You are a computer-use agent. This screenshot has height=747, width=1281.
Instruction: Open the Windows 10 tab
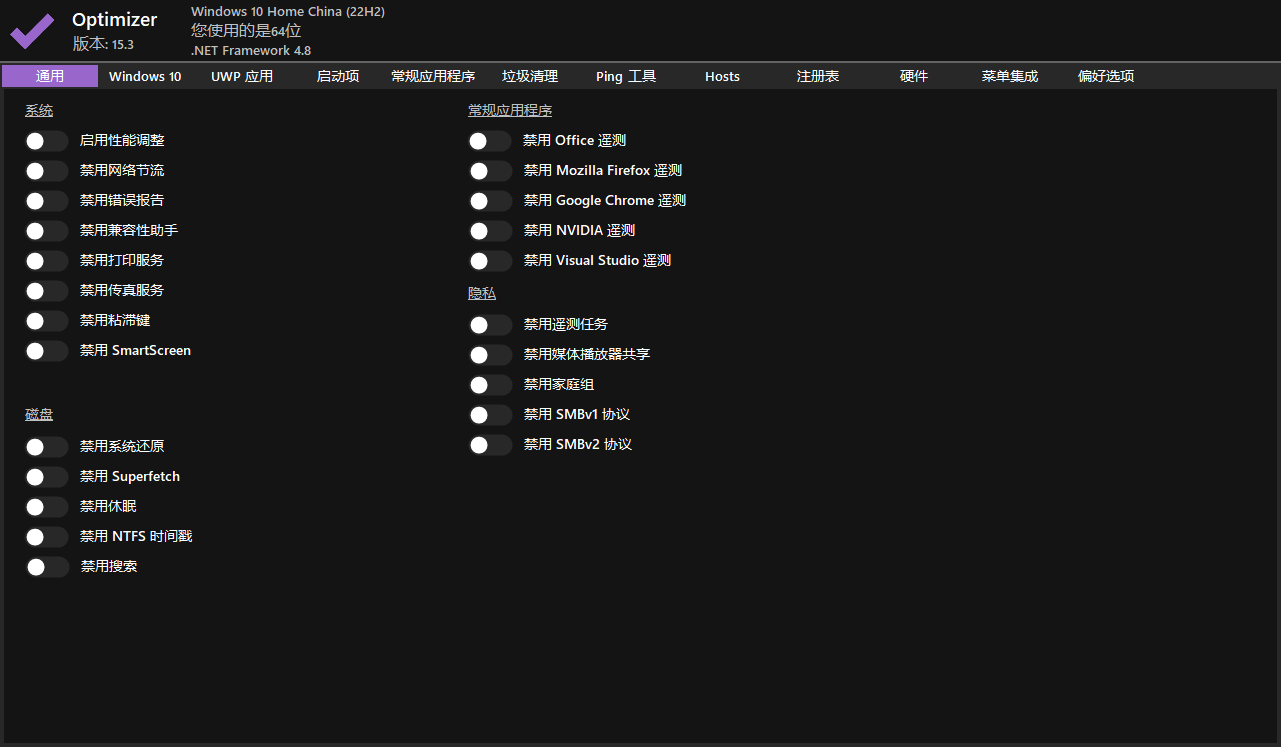(x=145, y=76)
